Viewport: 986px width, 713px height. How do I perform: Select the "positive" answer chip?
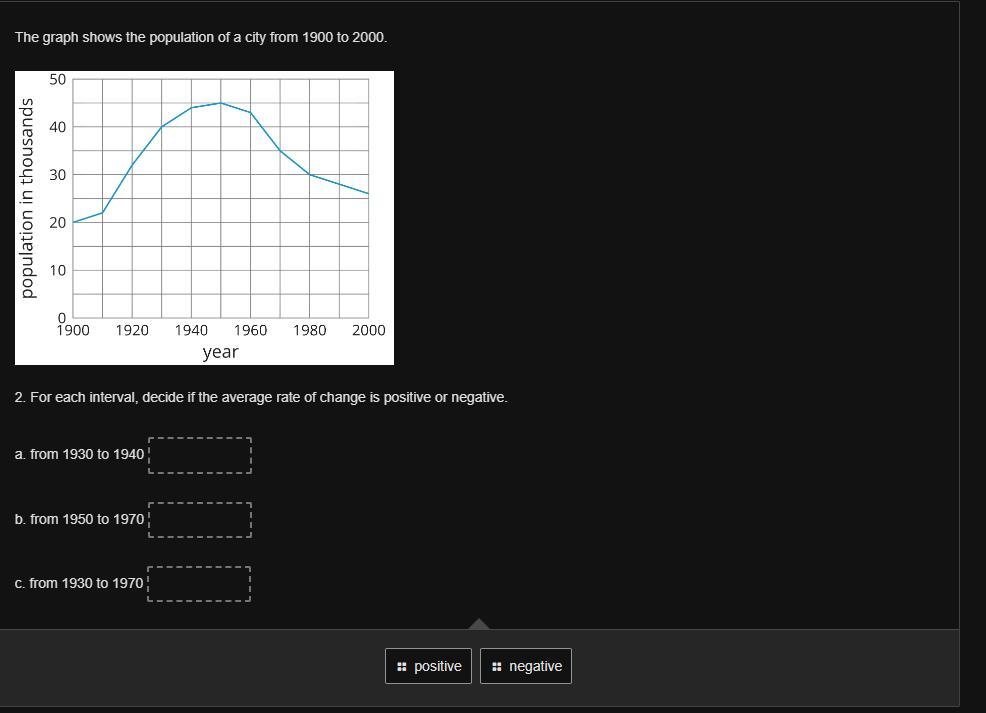coord(428,666)
